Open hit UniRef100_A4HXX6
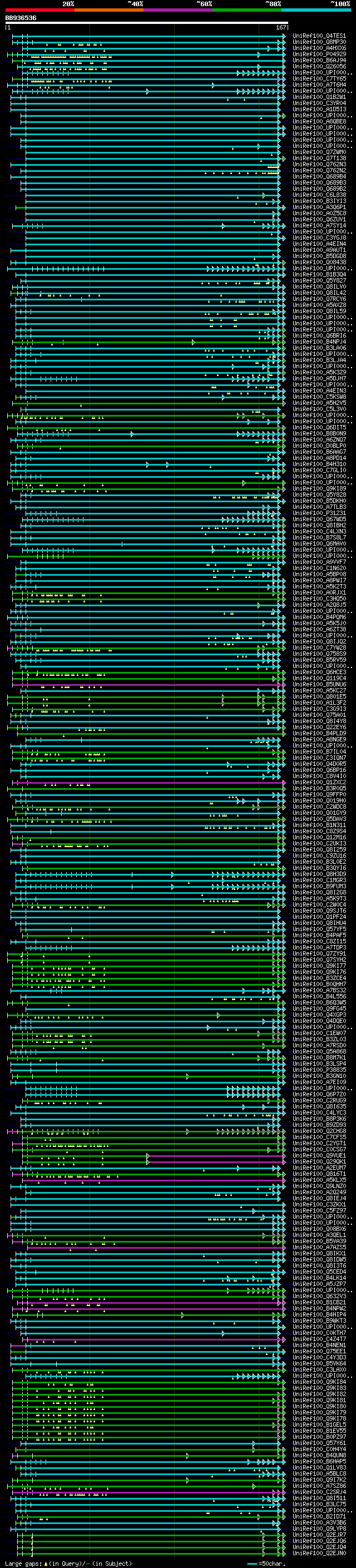Viewport: 356px width, 1568px height. pos(319,48)
